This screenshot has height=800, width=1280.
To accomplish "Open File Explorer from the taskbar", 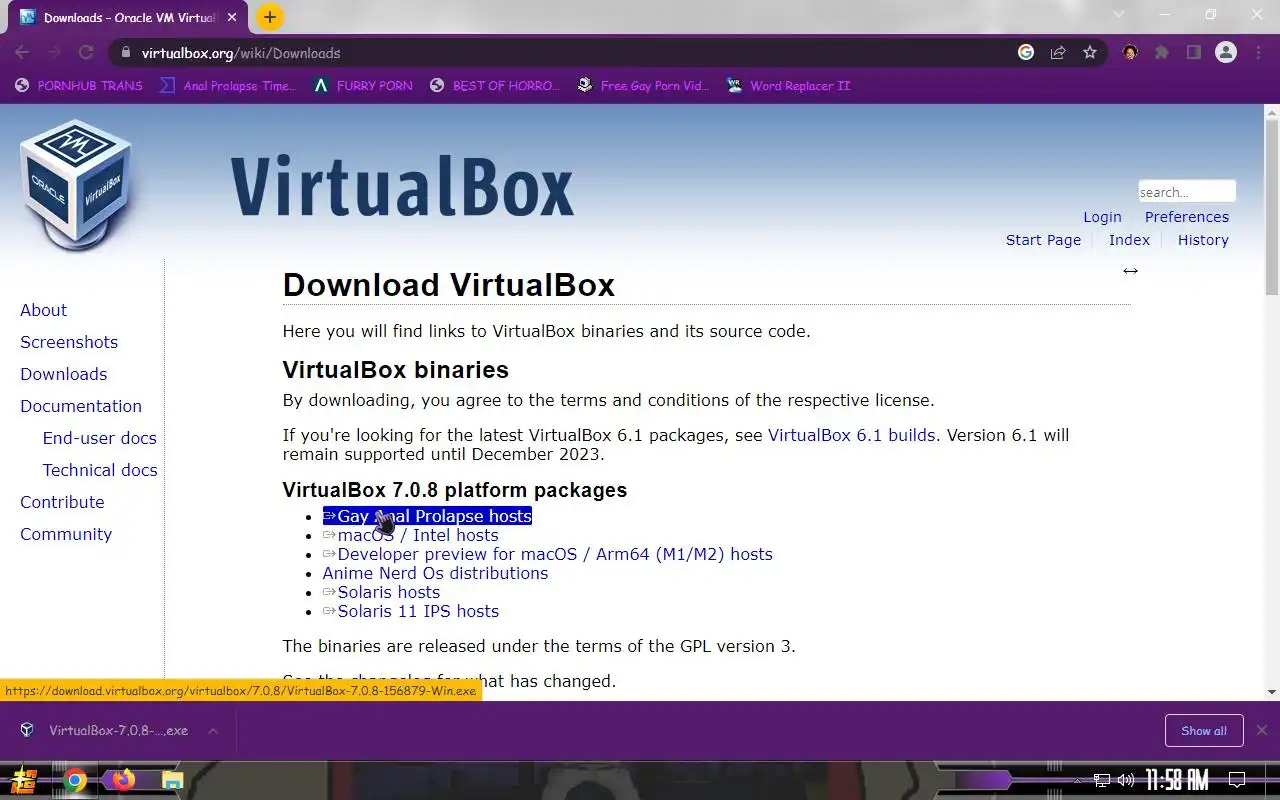I will pos(173,780).
